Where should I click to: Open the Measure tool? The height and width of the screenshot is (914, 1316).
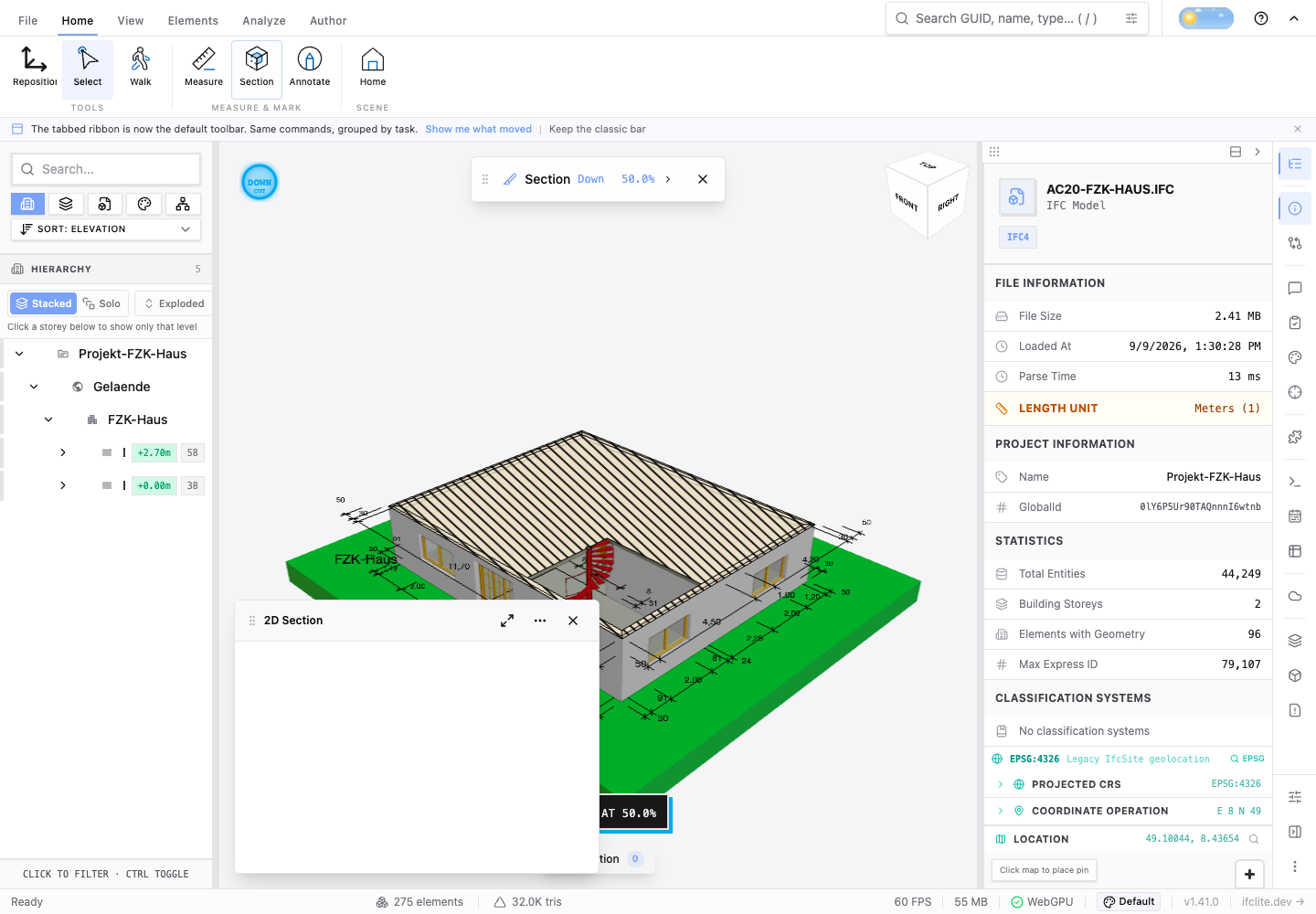coord(204,69)
